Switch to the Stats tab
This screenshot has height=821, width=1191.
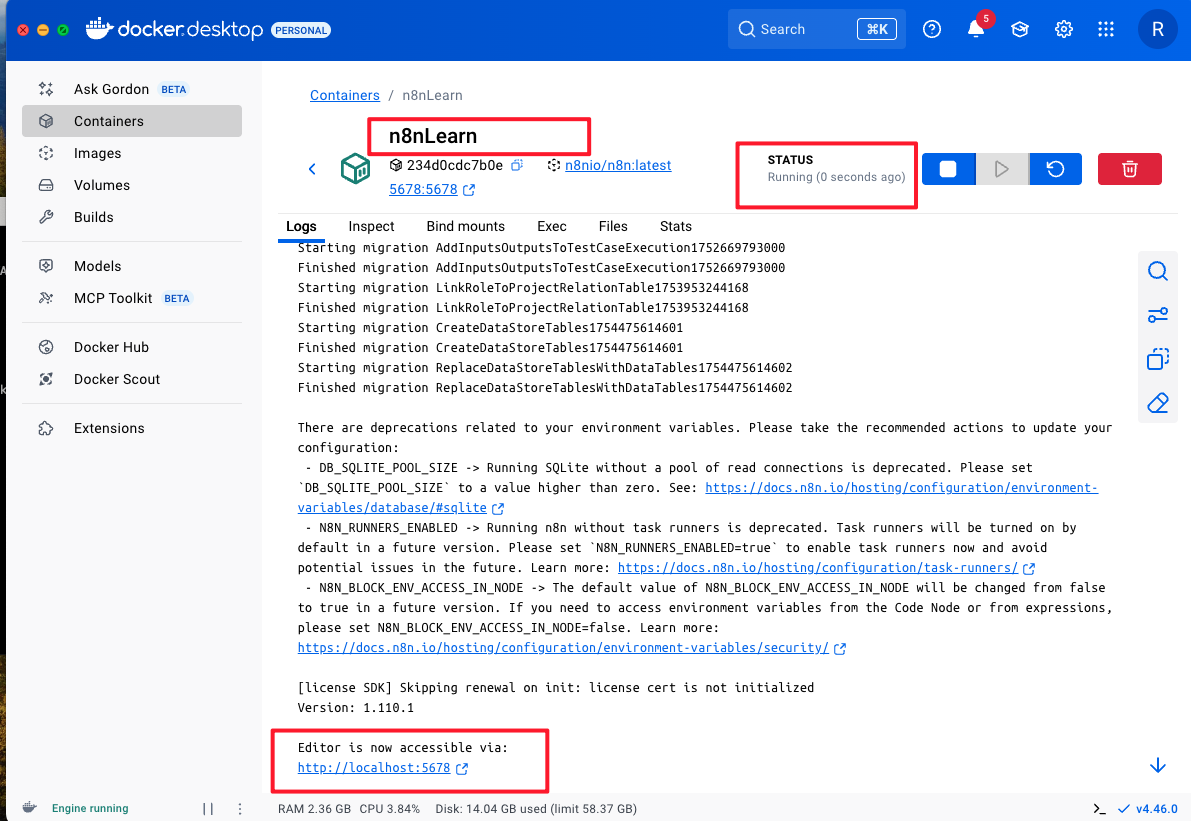(x=675, y=226)
